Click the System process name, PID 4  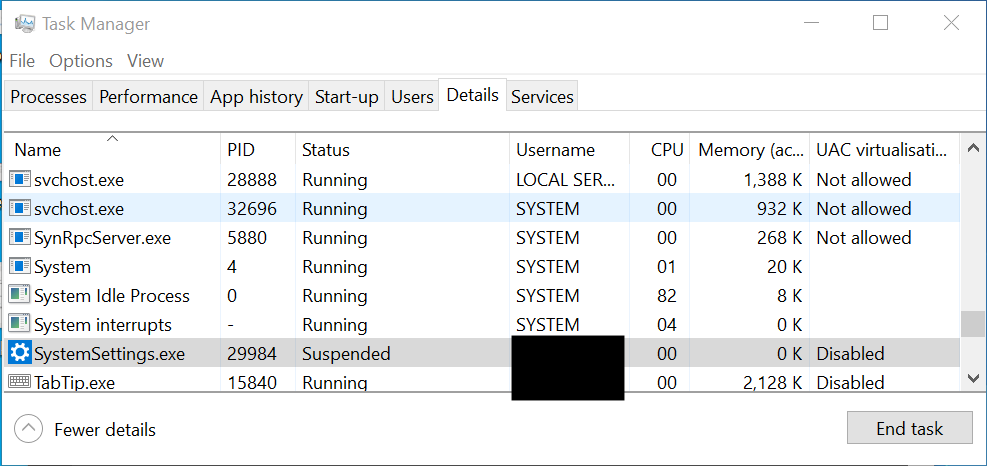[62, 268]
